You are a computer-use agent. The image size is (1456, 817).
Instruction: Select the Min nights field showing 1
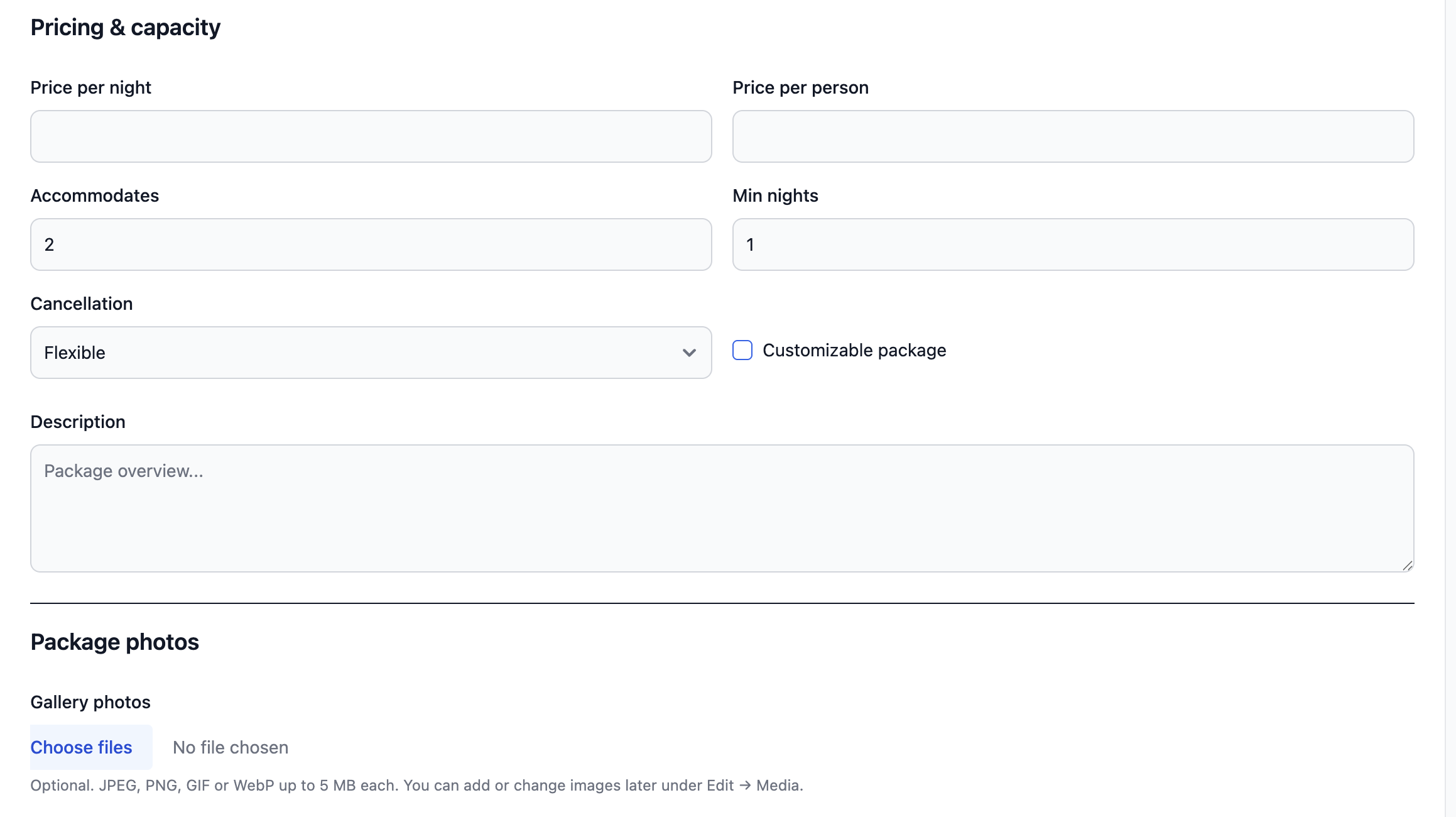pos(1073,244)
